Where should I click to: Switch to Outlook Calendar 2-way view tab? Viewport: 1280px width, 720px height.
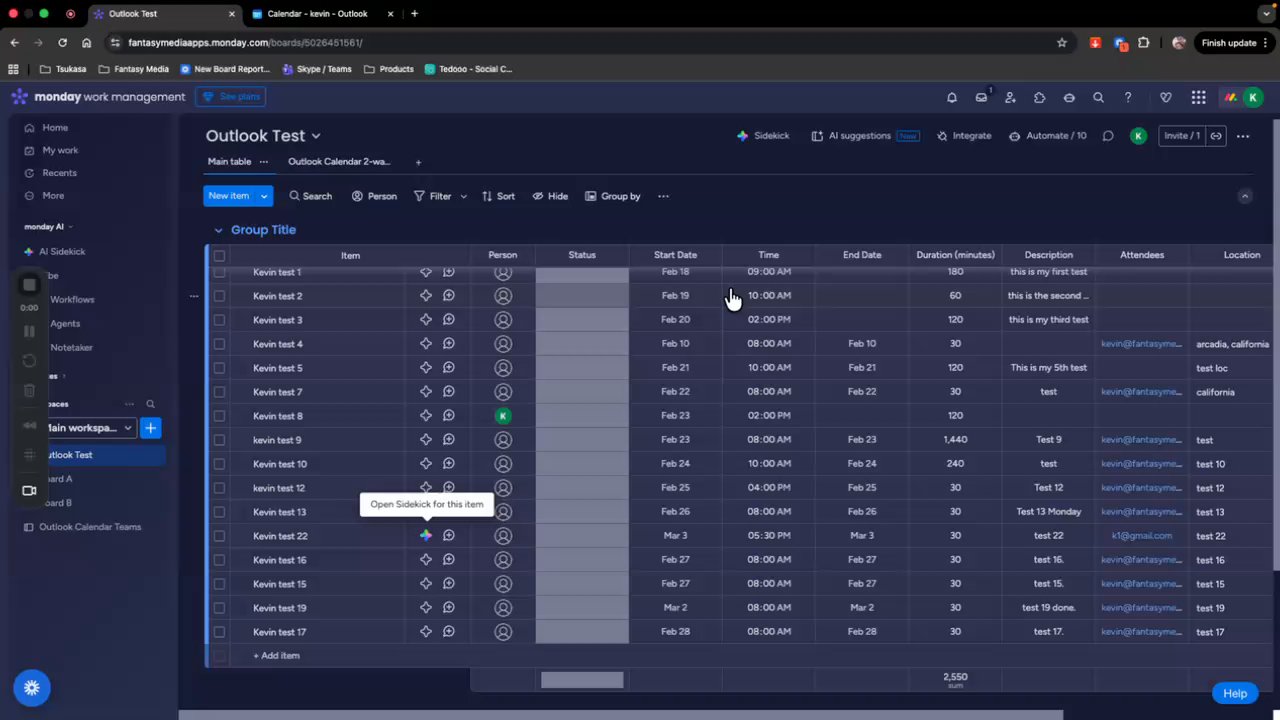pos(339,162)
